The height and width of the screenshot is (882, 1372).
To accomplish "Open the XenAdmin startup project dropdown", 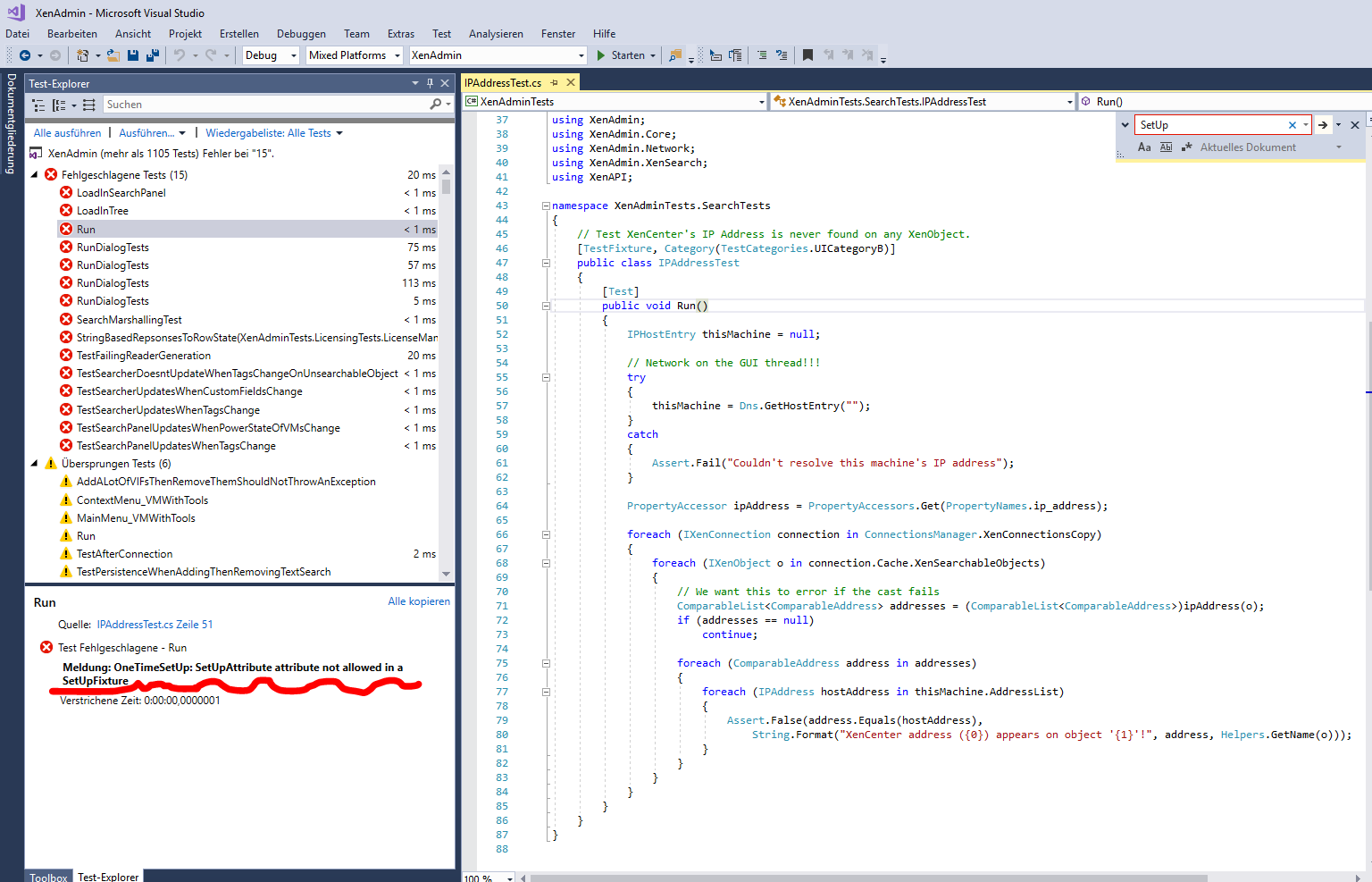I will 498,55.
